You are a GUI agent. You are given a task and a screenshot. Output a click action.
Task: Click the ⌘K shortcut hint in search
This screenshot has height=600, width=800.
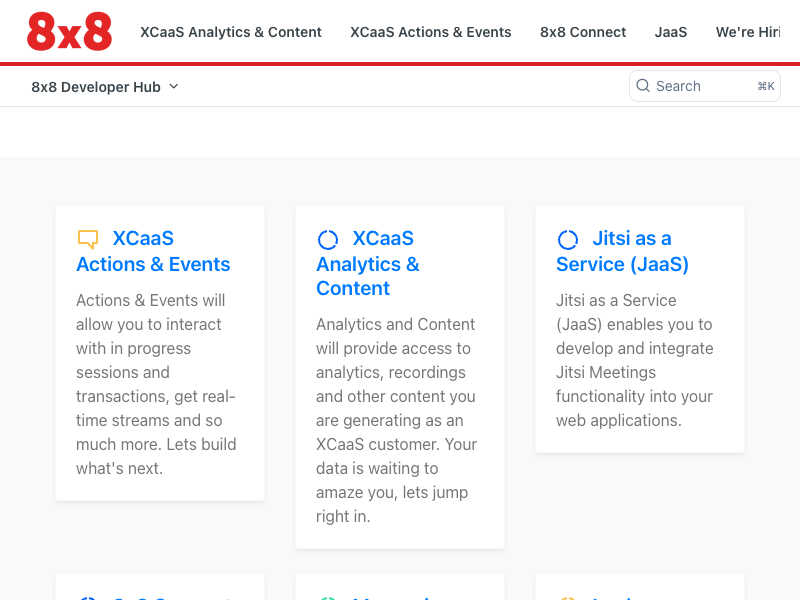pos(766,86)
